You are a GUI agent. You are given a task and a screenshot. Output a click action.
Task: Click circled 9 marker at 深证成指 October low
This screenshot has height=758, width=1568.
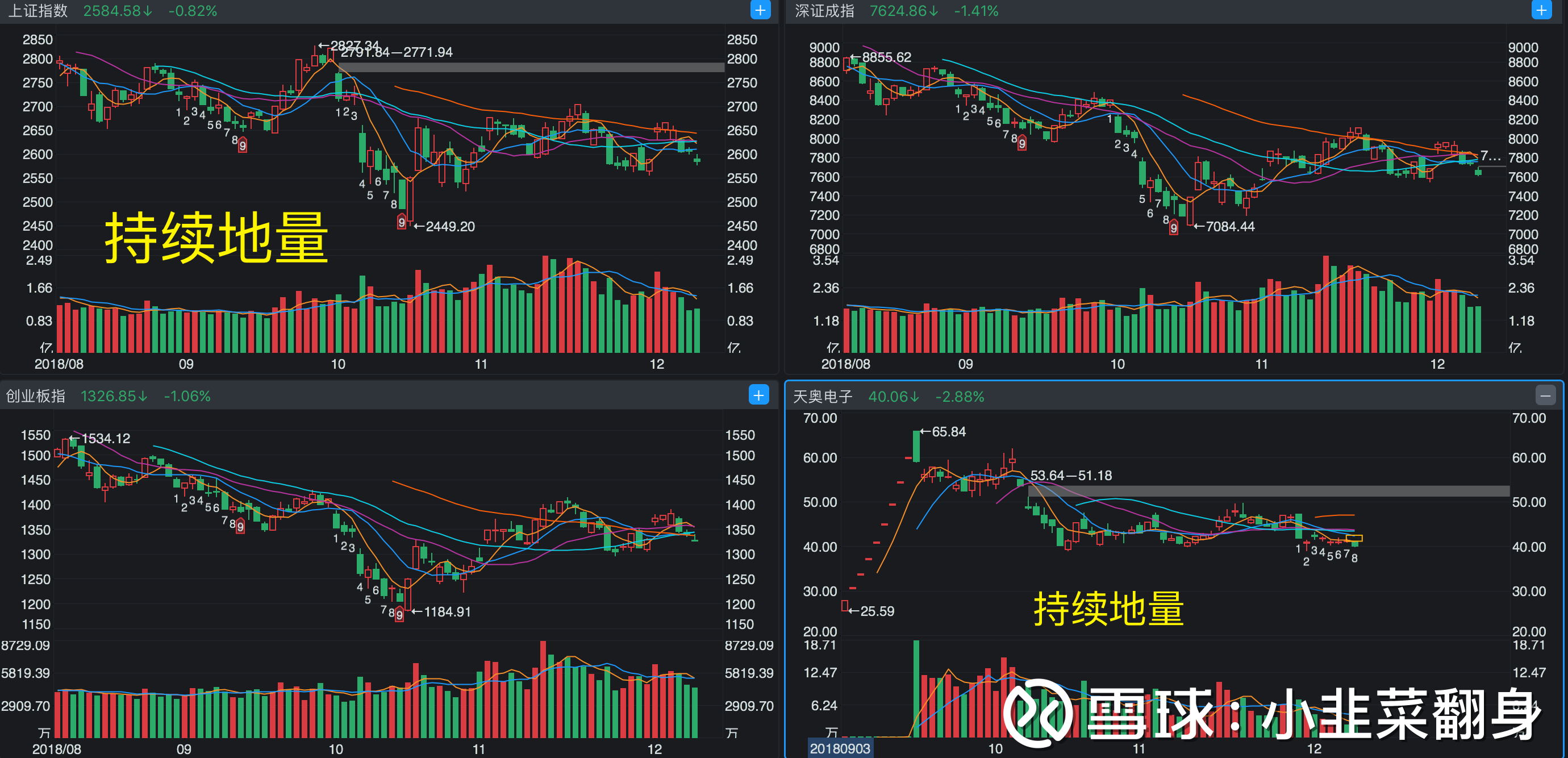pos(1174,228)
